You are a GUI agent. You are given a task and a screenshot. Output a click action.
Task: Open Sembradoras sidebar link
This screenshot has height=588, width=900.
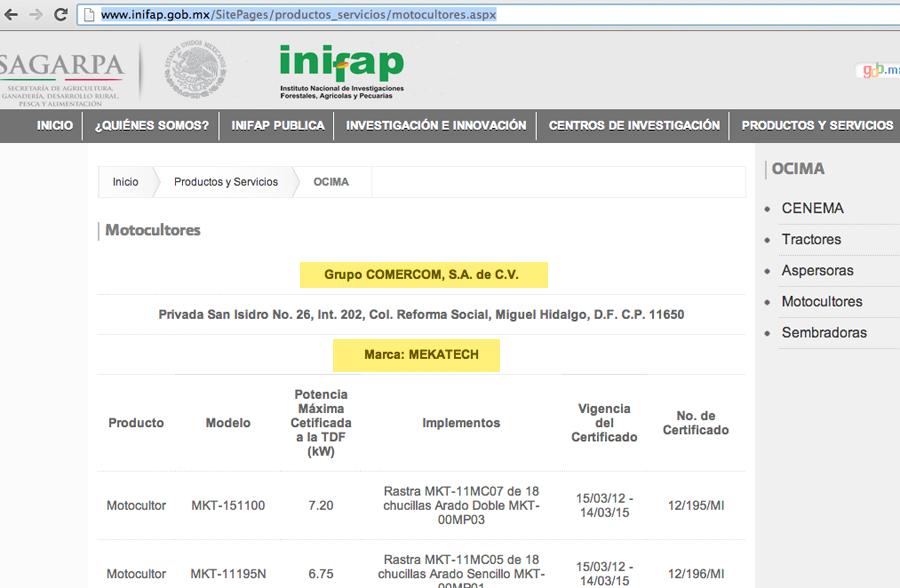pyautogui.click(x=824, y=332)
